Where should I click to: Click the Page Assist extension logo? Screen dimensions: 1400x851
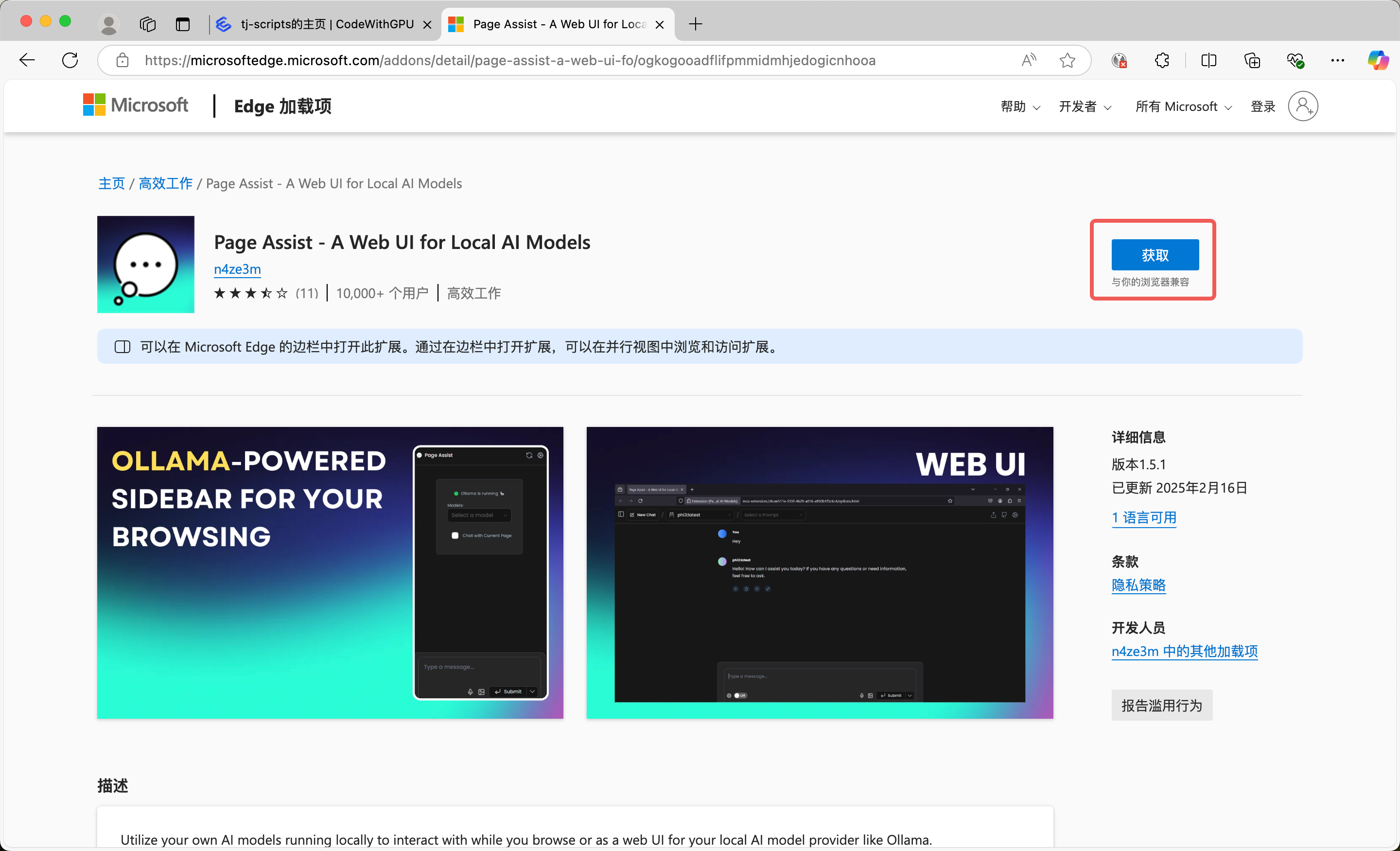point(145,265)
